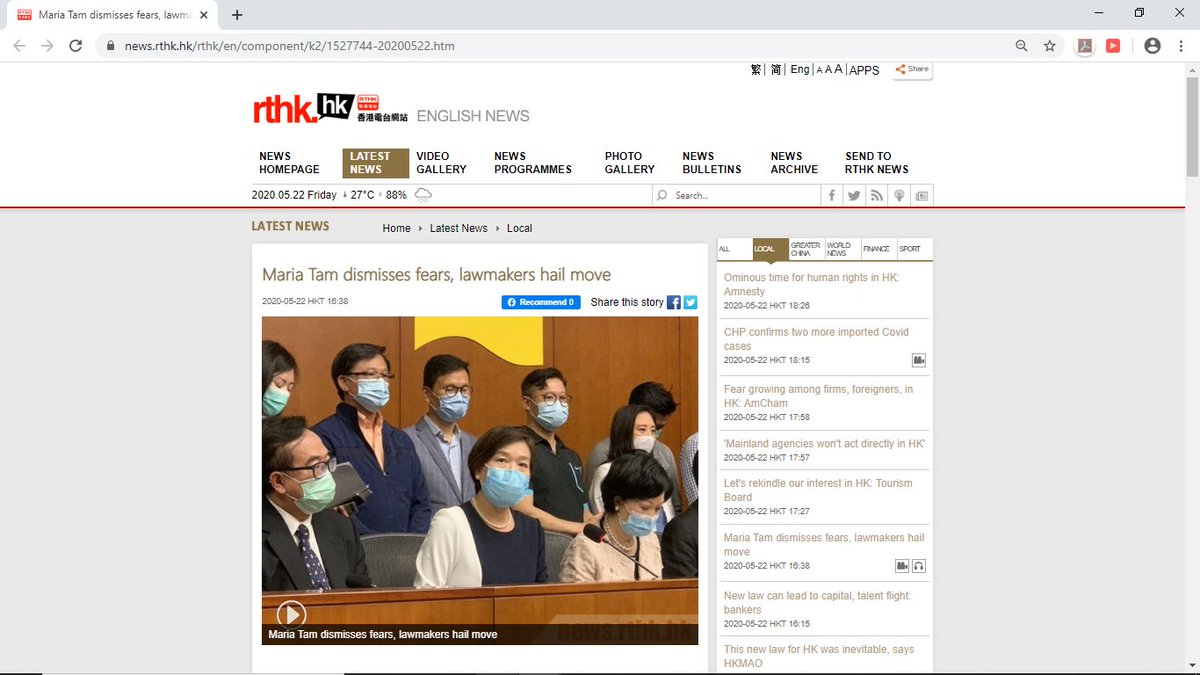Go to Home in the breadcrumb
The height and width of the screenshot is (675, 1200).
point(397,228)
